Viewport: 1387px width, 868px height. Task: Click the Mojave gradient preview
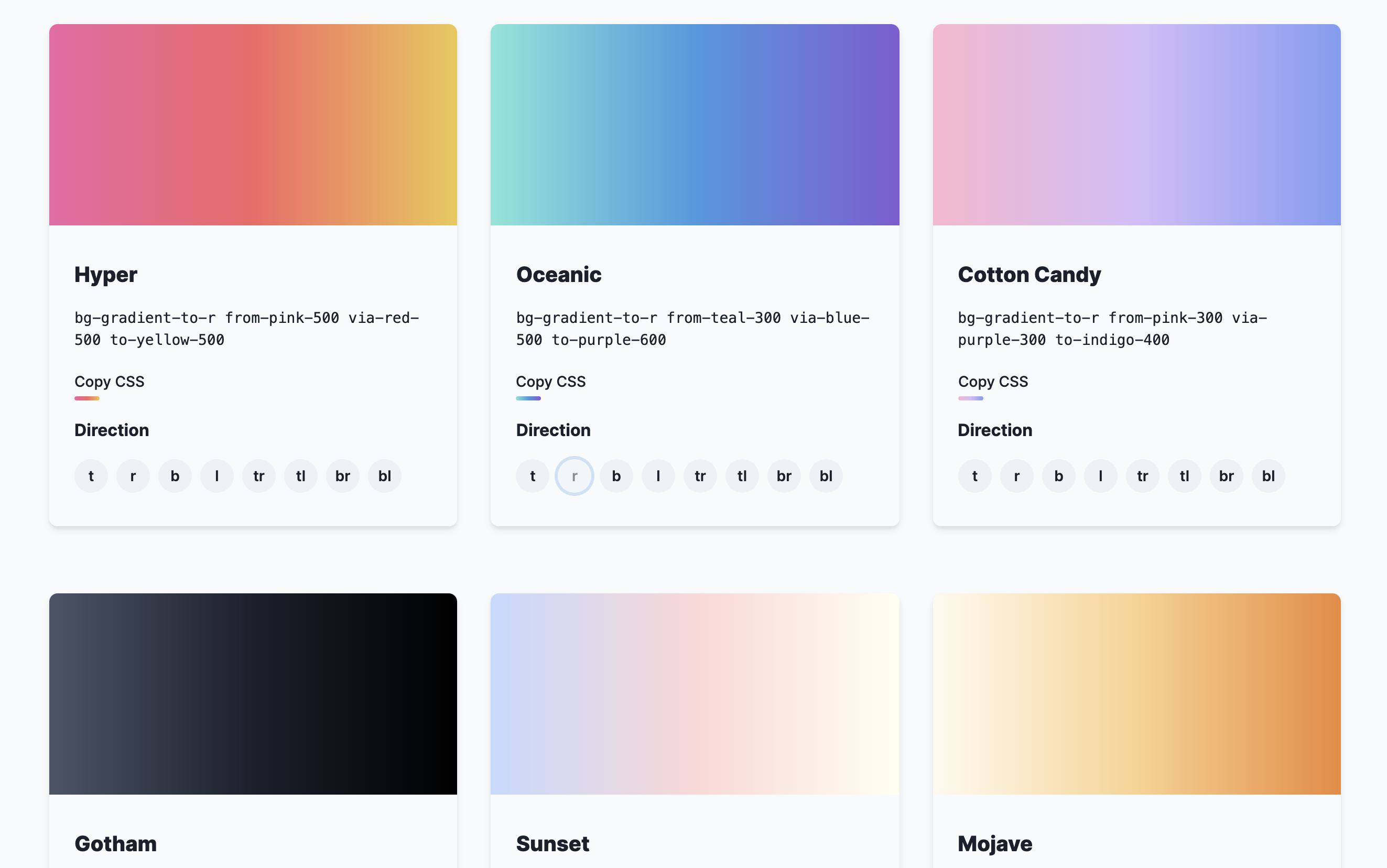tap(1136, 693)
